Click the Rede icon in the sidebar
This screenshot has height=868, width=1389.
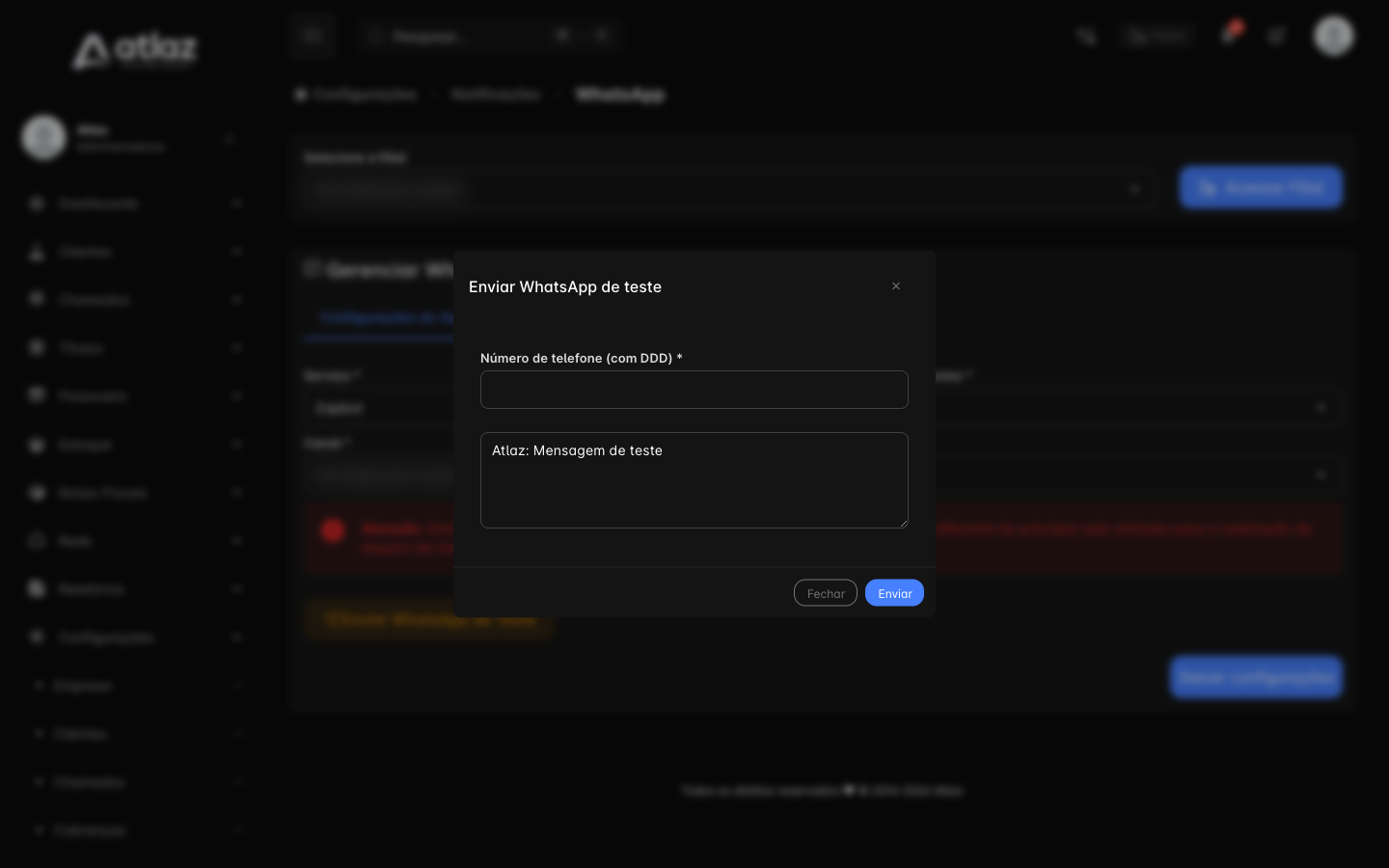click(37, 541)
